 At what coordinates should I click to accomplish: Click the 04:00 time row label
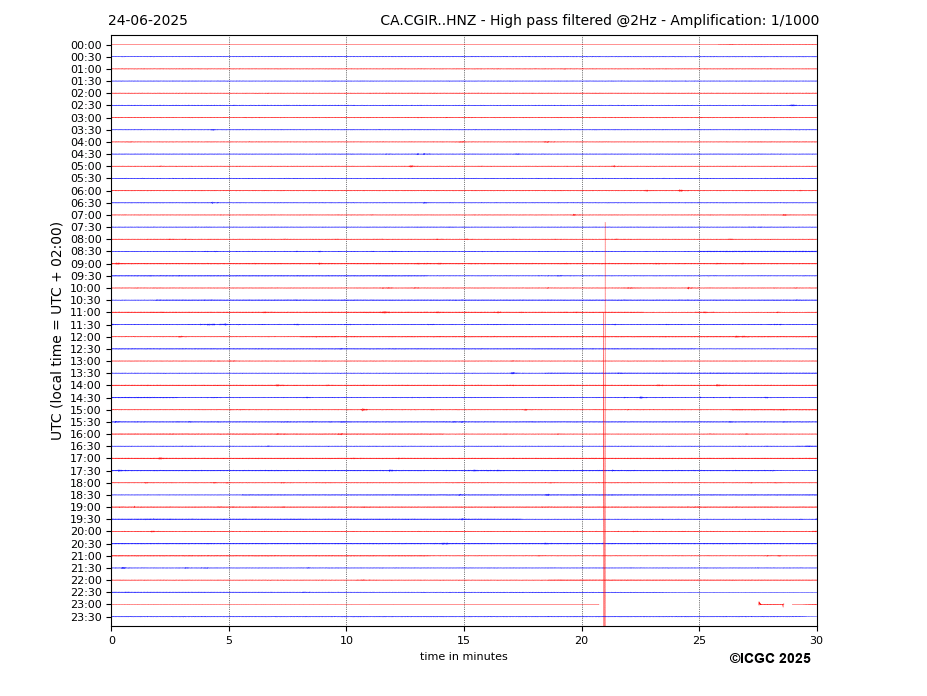[x=86, y=143]
